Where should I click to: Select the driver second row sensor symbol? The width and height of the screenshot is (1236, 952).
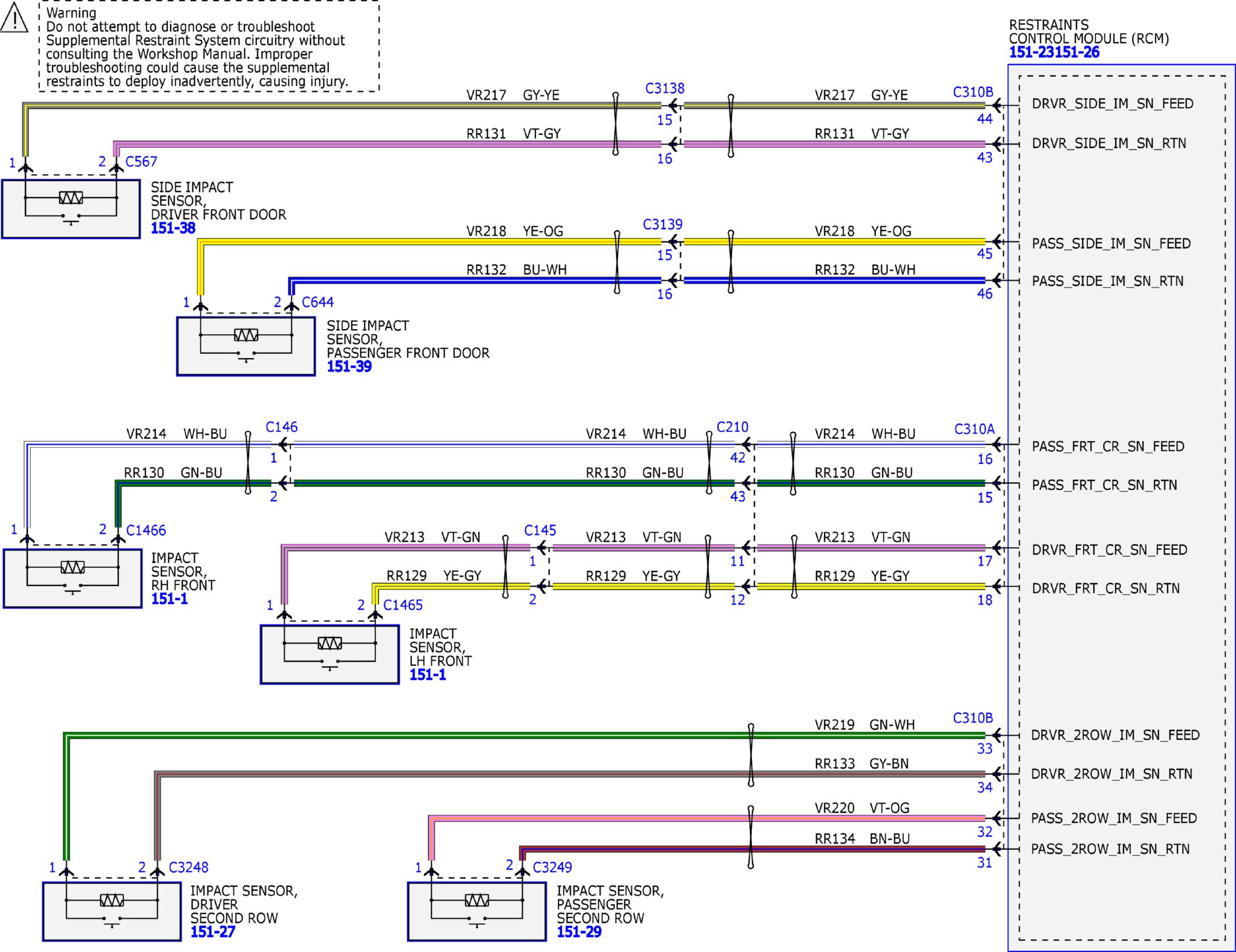(112, 911)
